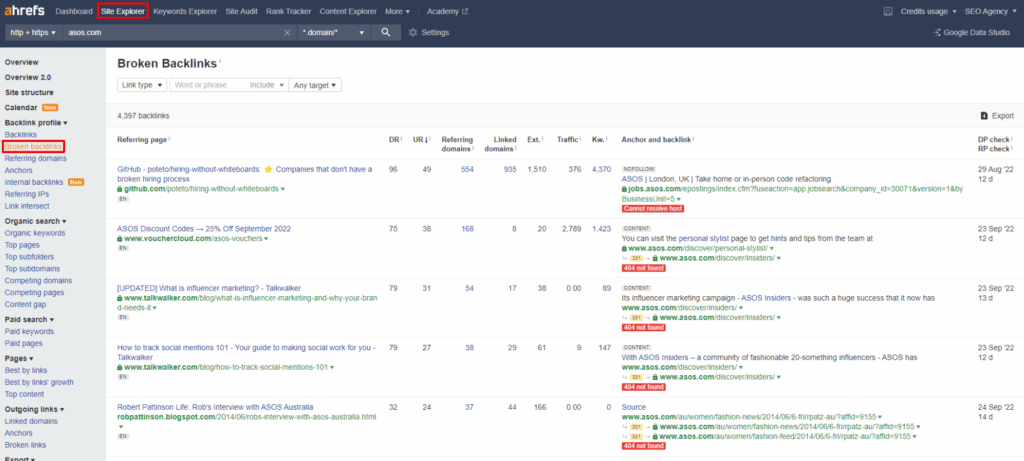
Task: Click keywords count 4,370
Action: tap(601, 169)
